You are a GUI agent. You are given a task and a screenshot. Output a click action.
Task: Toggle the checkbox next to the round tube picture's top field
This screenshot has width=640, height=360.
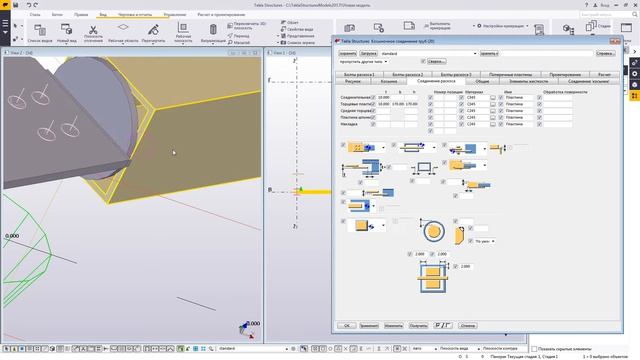pyautogui.click(x=456, y=221)
